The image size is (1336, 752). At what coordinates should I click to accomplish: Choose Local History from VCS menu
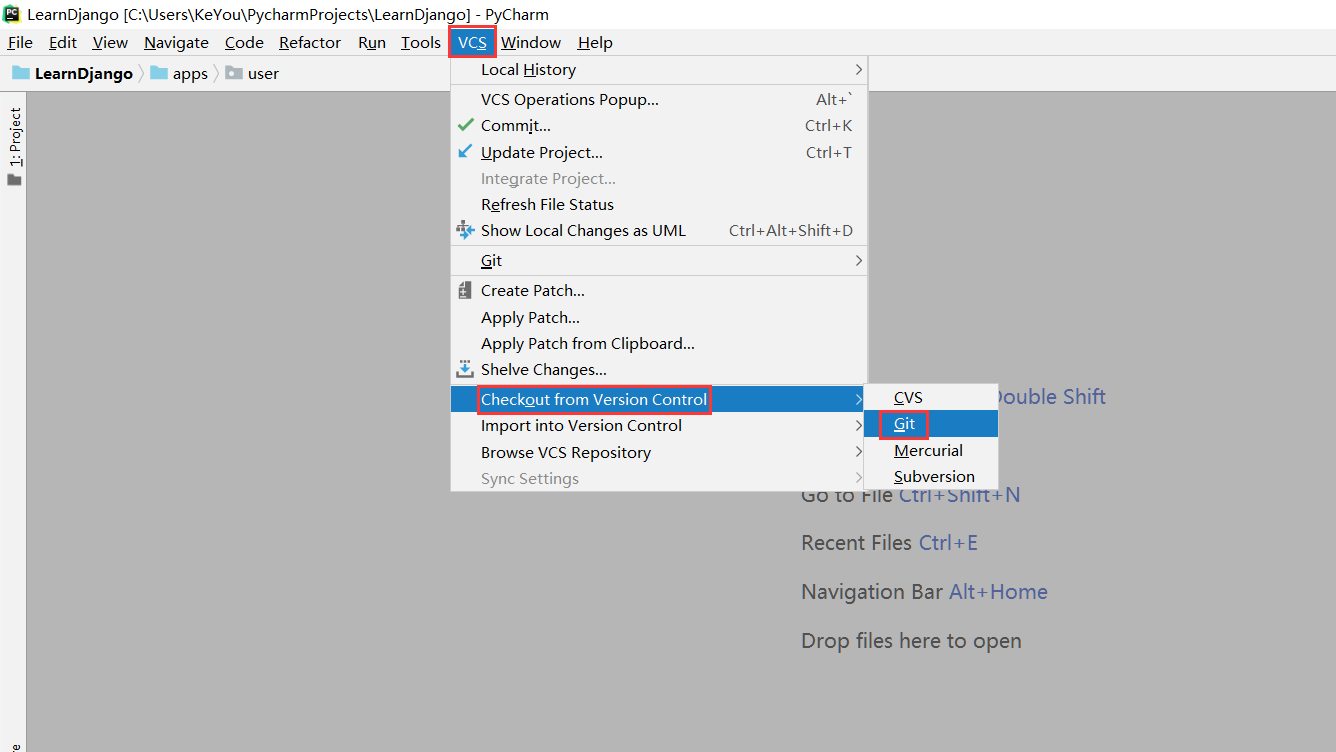660,69
